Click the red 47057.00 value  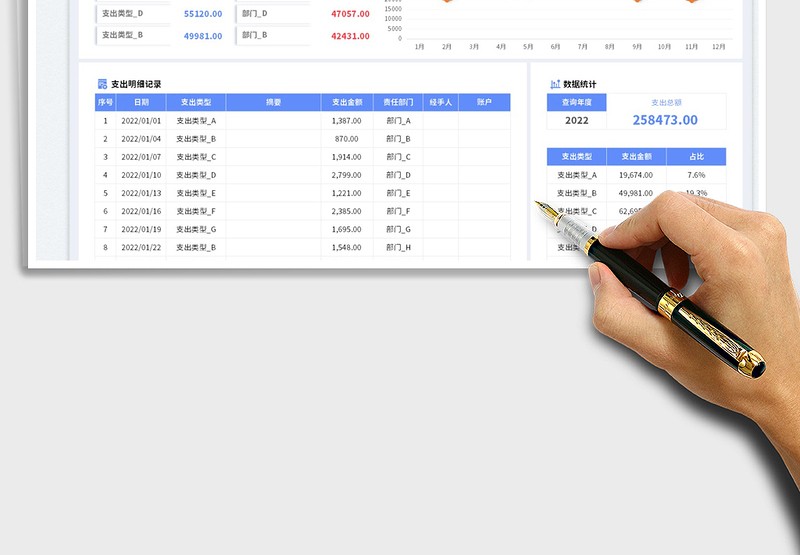351,14
